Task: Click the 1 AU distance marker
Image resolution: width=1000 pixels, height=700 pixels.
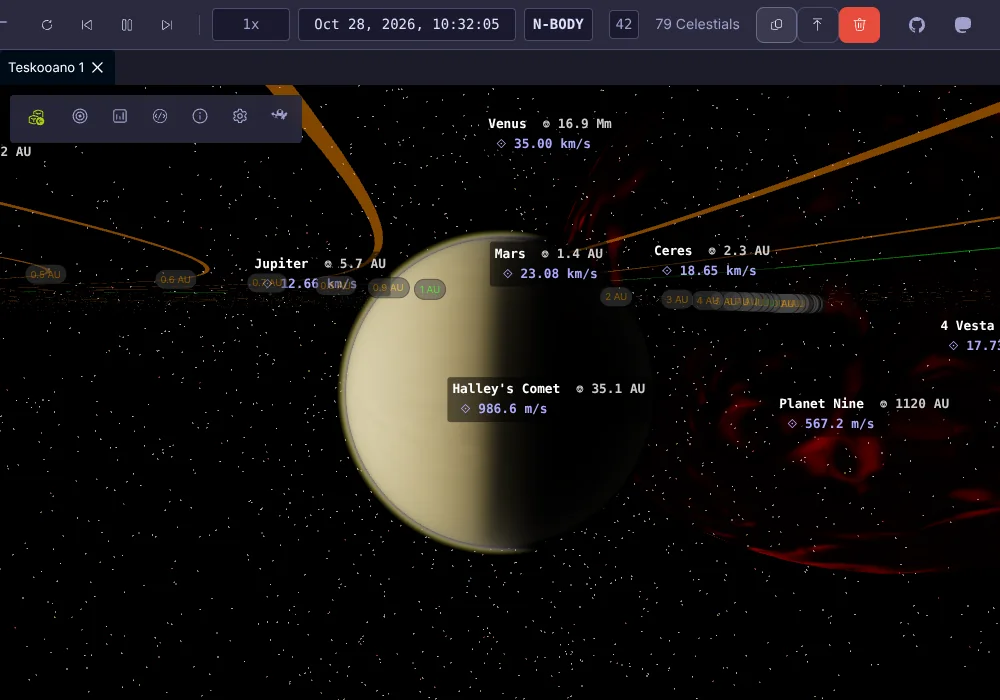Action: pyautogui.click(x=430, y=289)
